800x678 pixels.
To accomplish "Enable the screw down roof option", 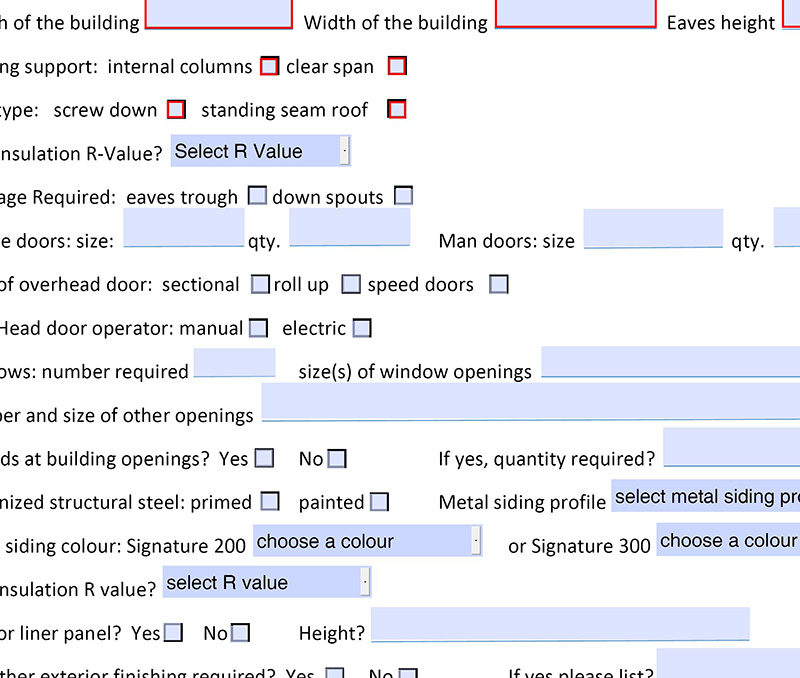I will [176, 109].
